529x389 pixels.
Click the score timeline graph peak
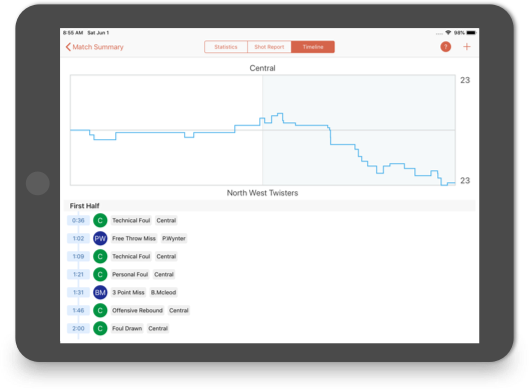click(x=279, y=114)
